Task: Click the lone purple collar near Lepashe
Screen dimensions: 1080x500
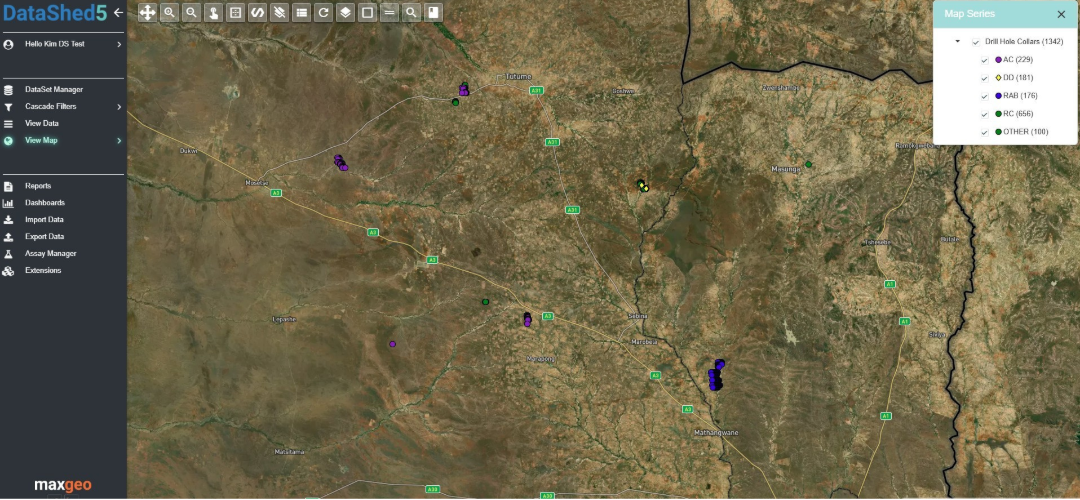Action: [x=392, y=344]
